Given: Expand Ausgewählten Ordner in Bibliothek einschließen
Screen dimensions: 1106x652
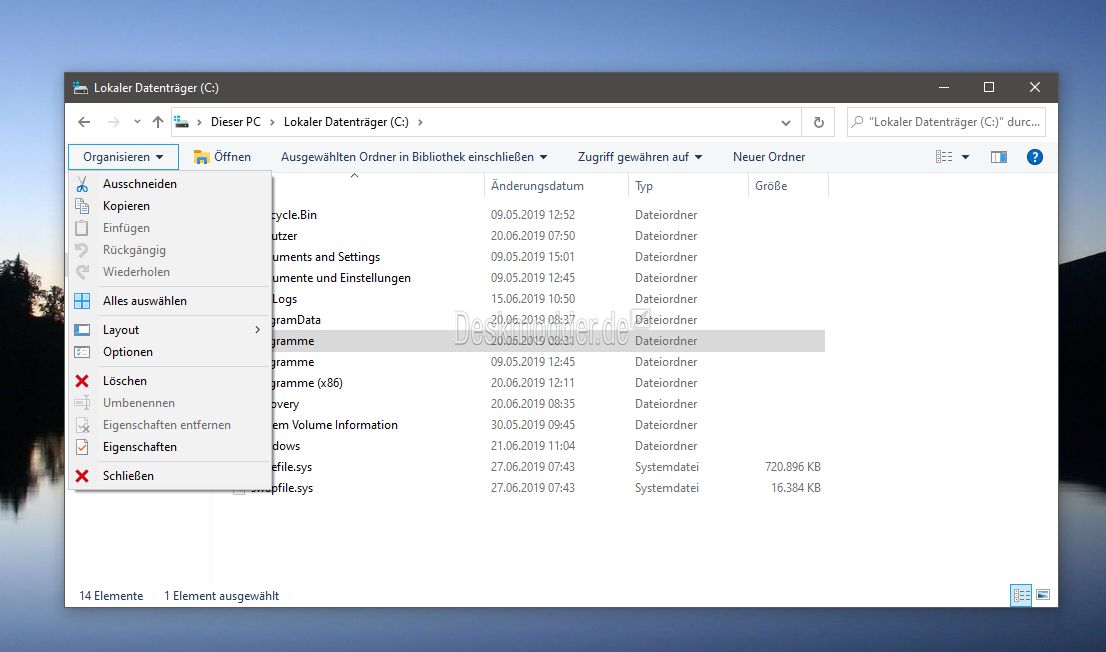Looking at the screenshot, I should coord(413,157).
